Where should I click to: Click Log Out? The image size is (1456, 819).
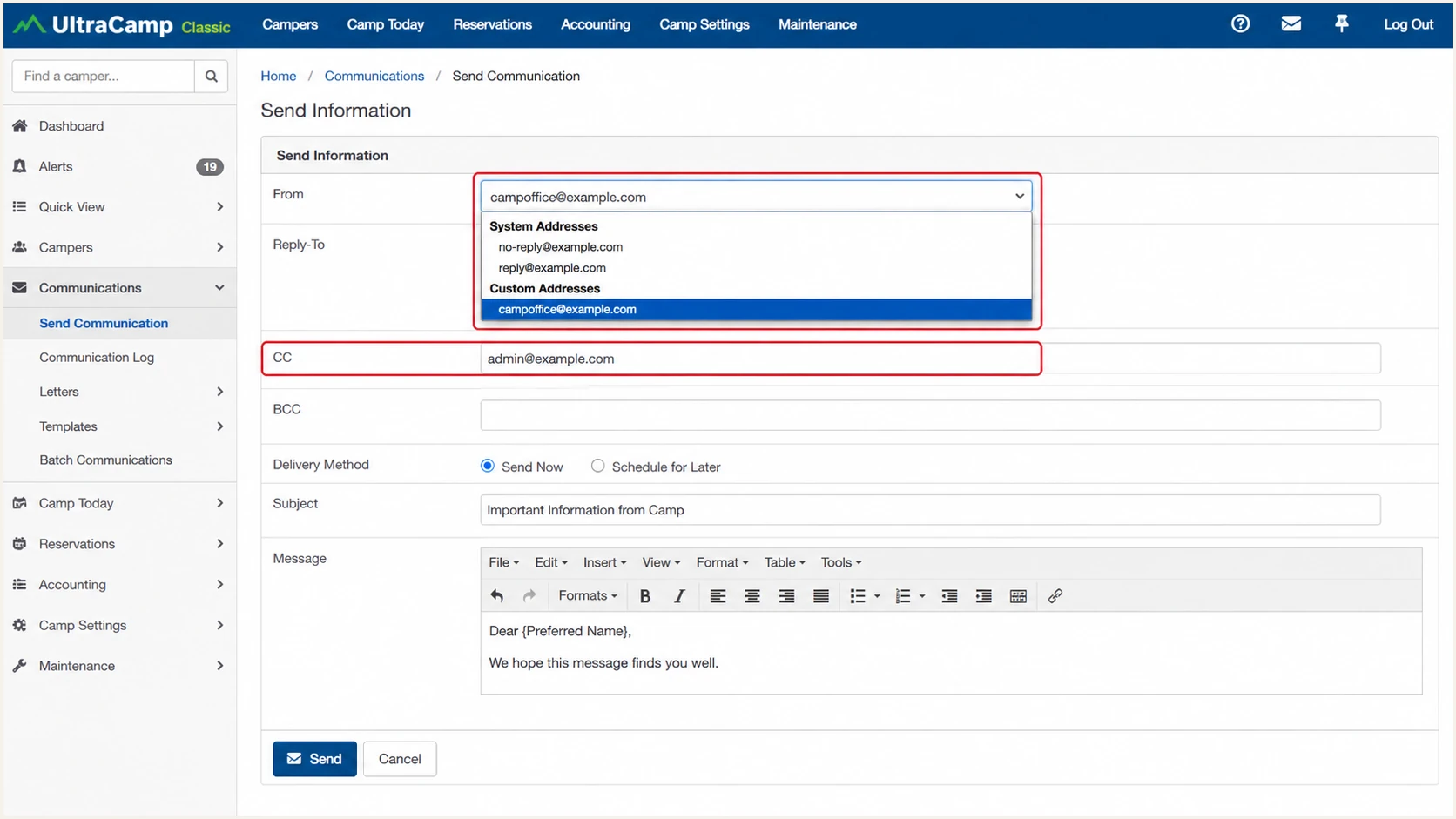coord(1408,24)
